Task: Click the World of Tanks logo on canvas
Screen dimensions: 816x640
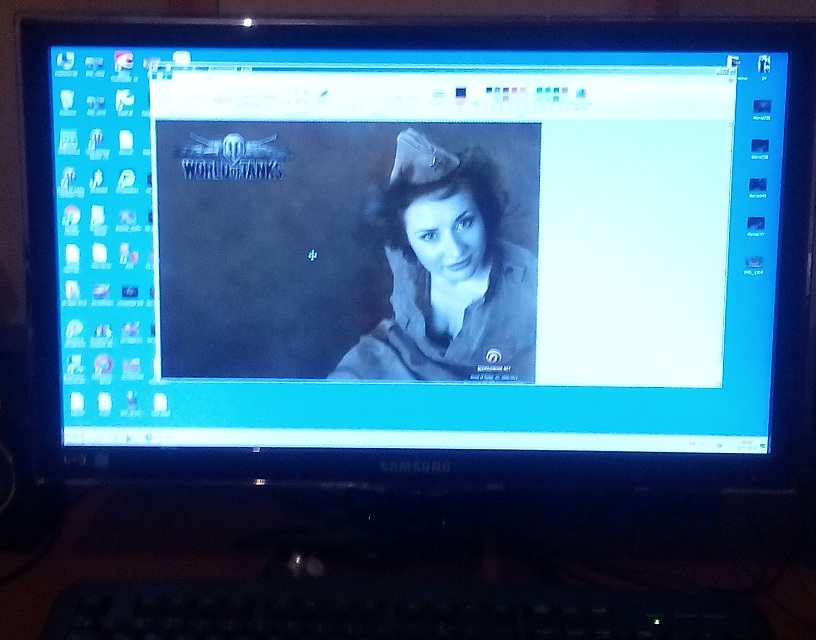Action: coord(232,157)
